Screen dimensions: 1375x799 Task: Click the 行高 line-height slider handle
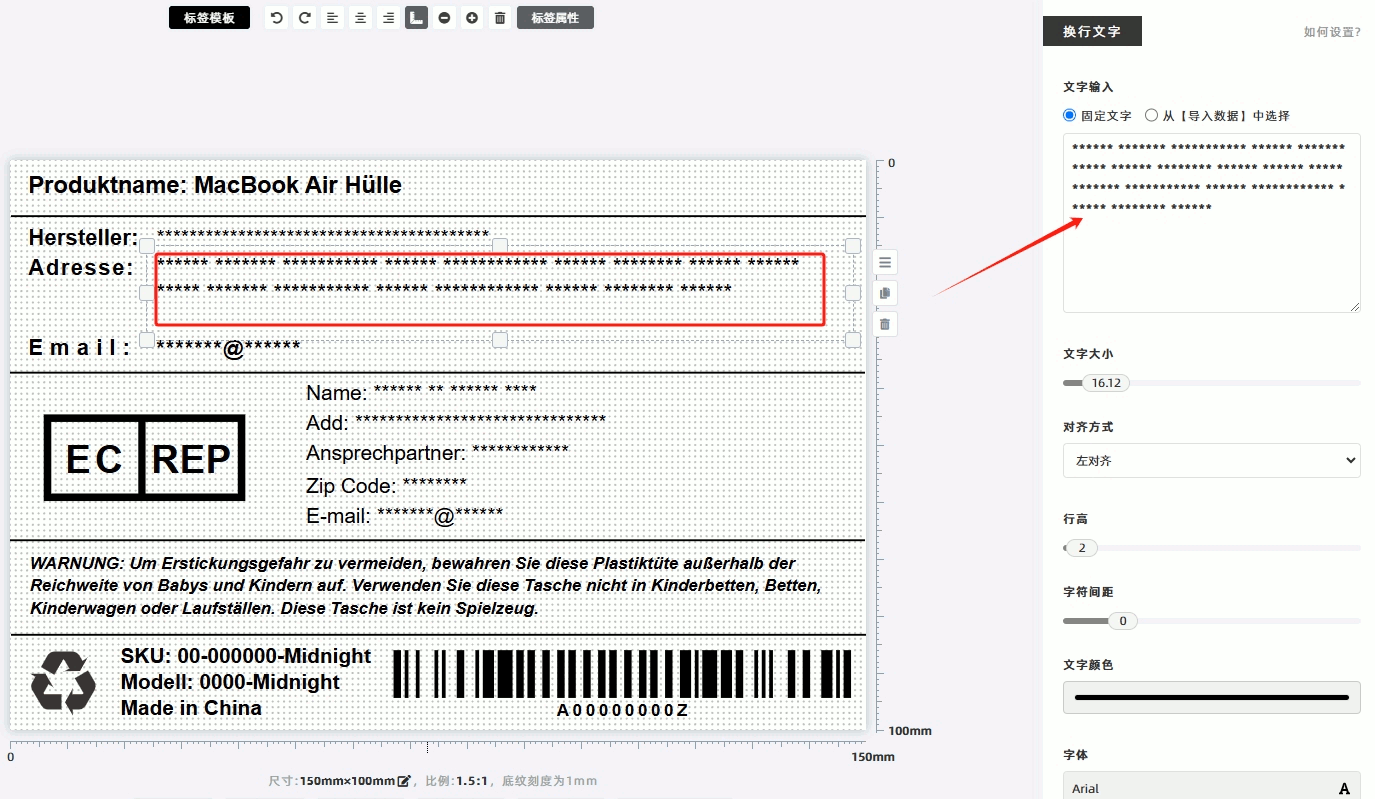[x=1081, y=548]
